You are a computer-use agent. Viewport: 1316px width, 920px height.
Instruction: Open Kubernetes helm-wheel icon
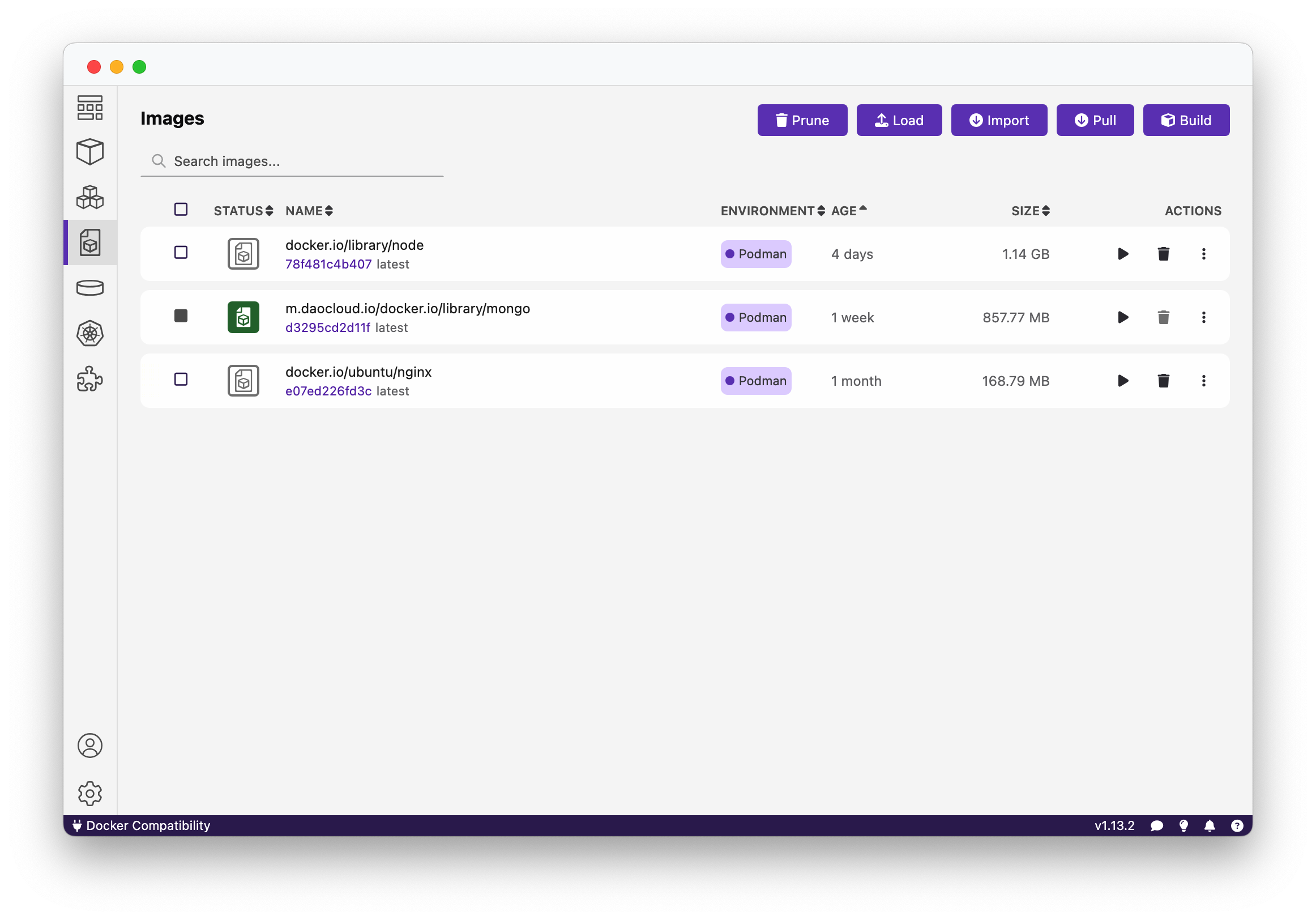tap(90, 333)
